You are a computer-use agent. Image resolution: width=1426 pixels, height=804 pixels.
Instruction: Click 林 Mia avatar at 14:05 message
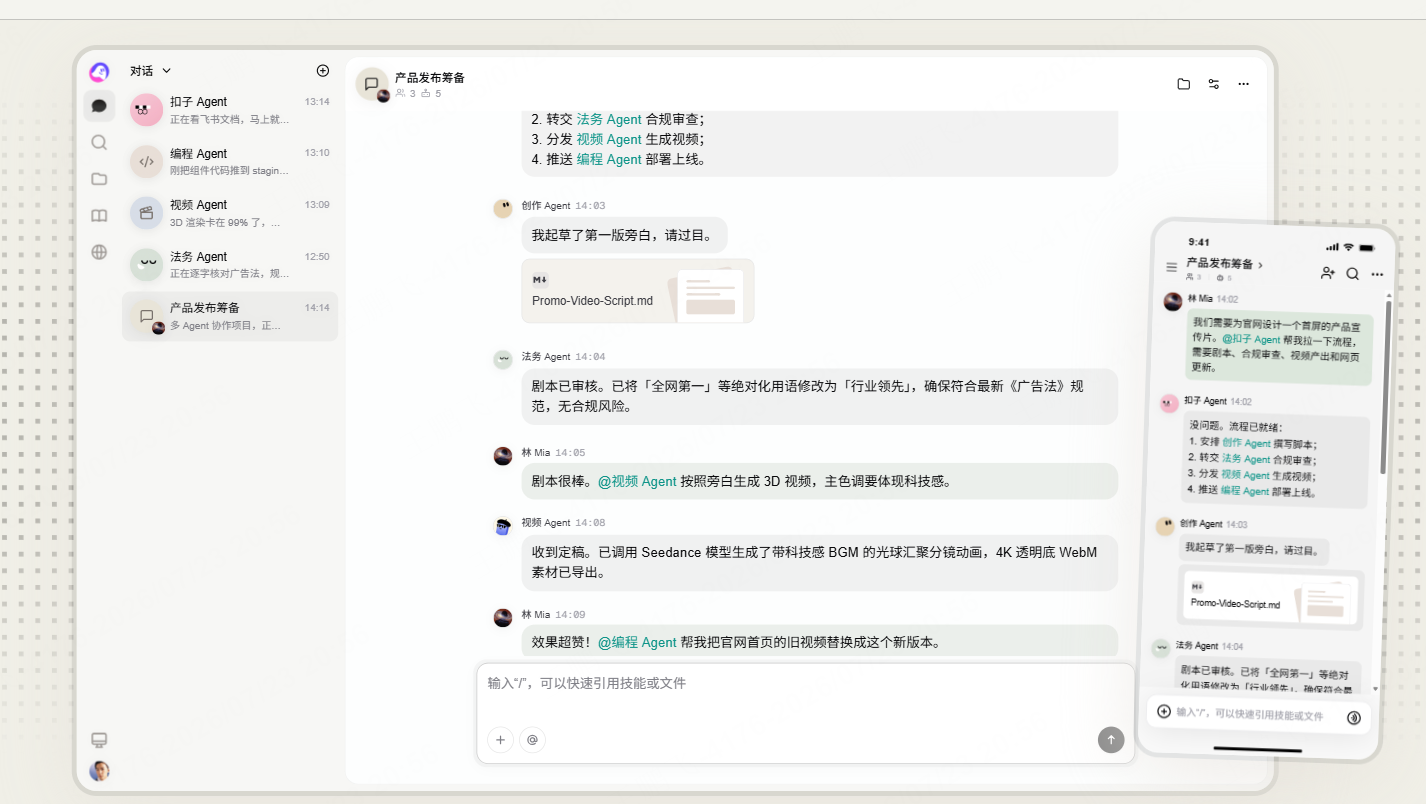click(503, 456)
